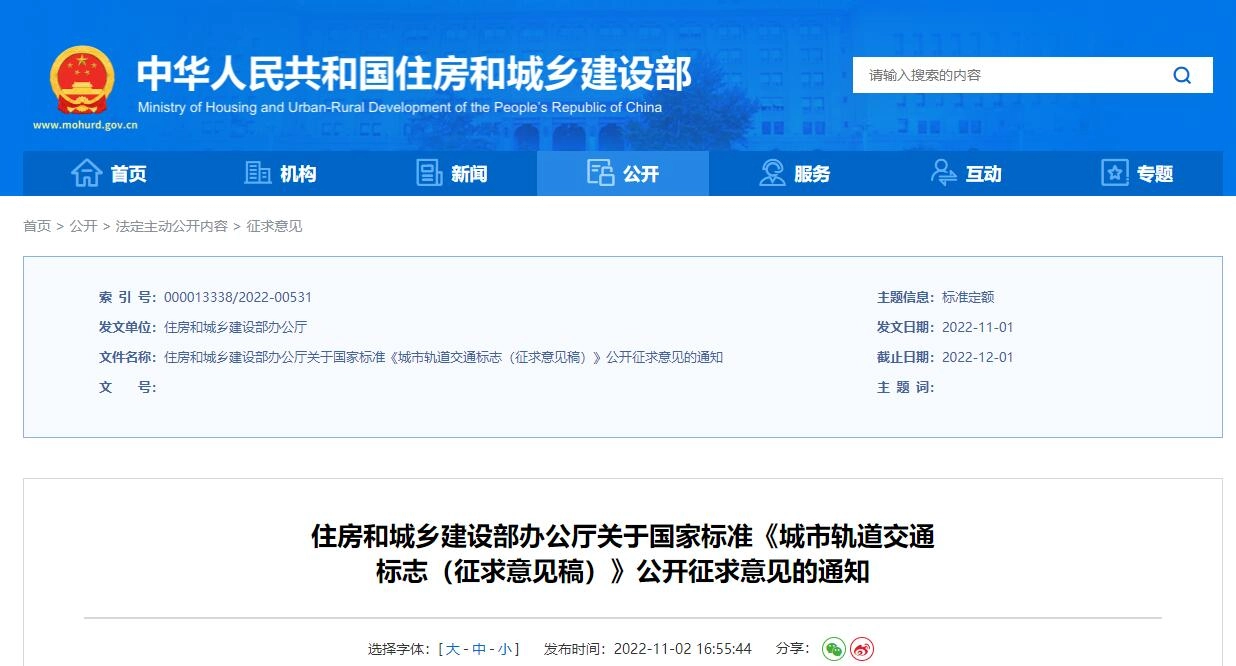Switch to the 新闻 section

(467, 172)
